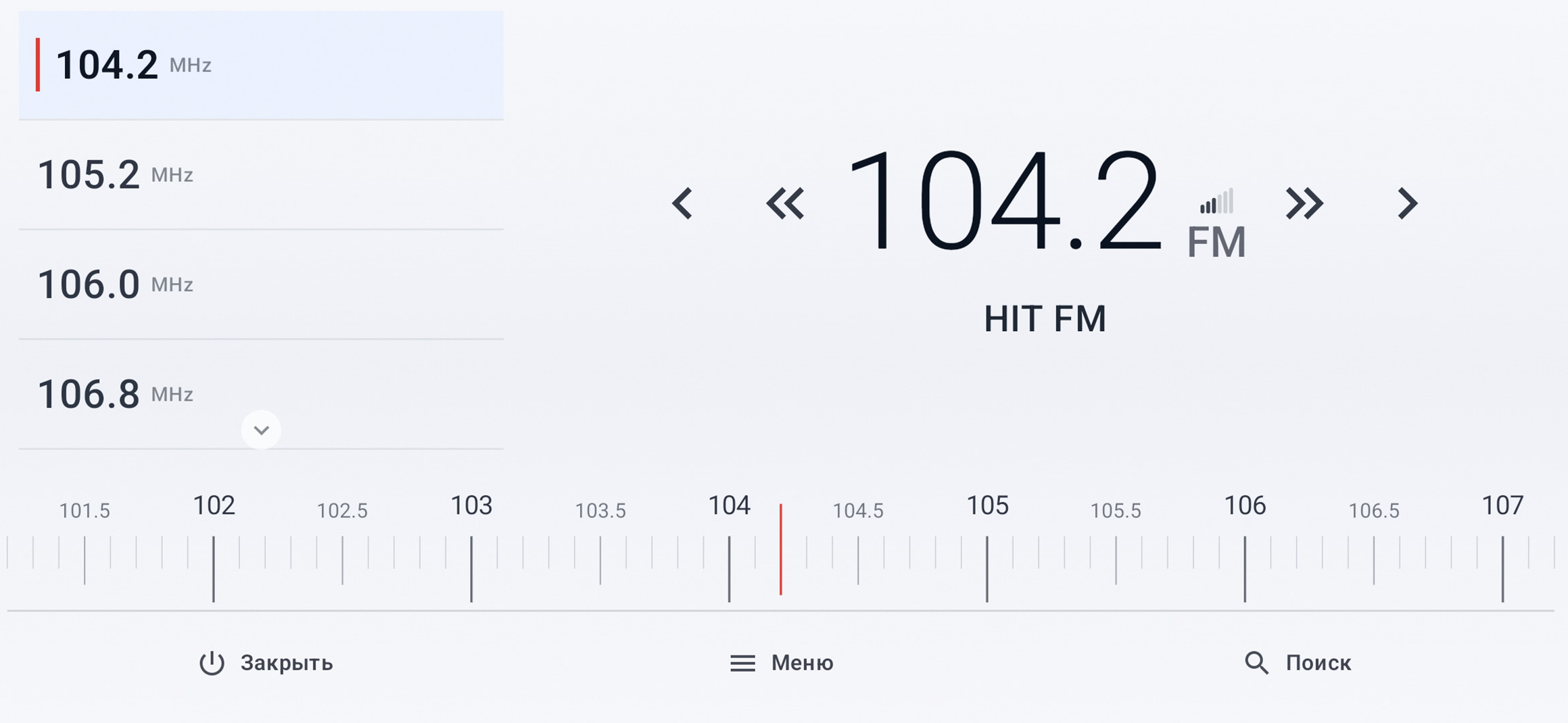Screen dimensions: 1568x723
Task: Click the magnifier icon beside Поиск
Action: pos(1256,663)
